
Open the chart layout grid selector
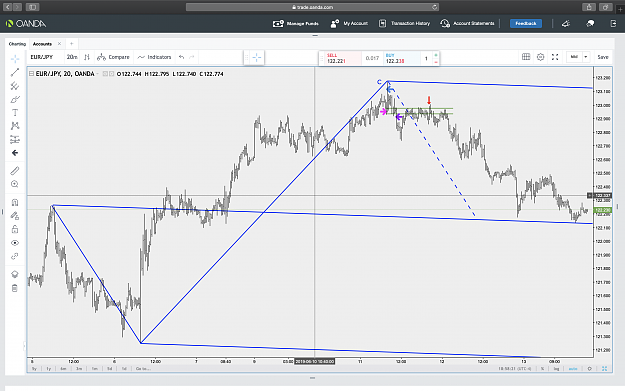(x=526, y=57)
